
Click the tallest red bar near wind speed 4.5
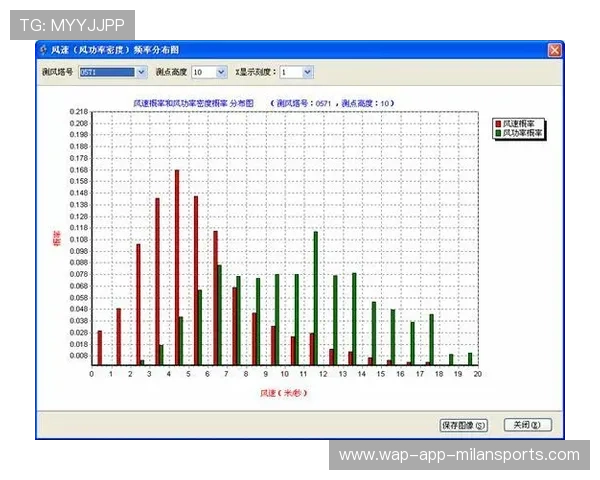coord(177,267)
